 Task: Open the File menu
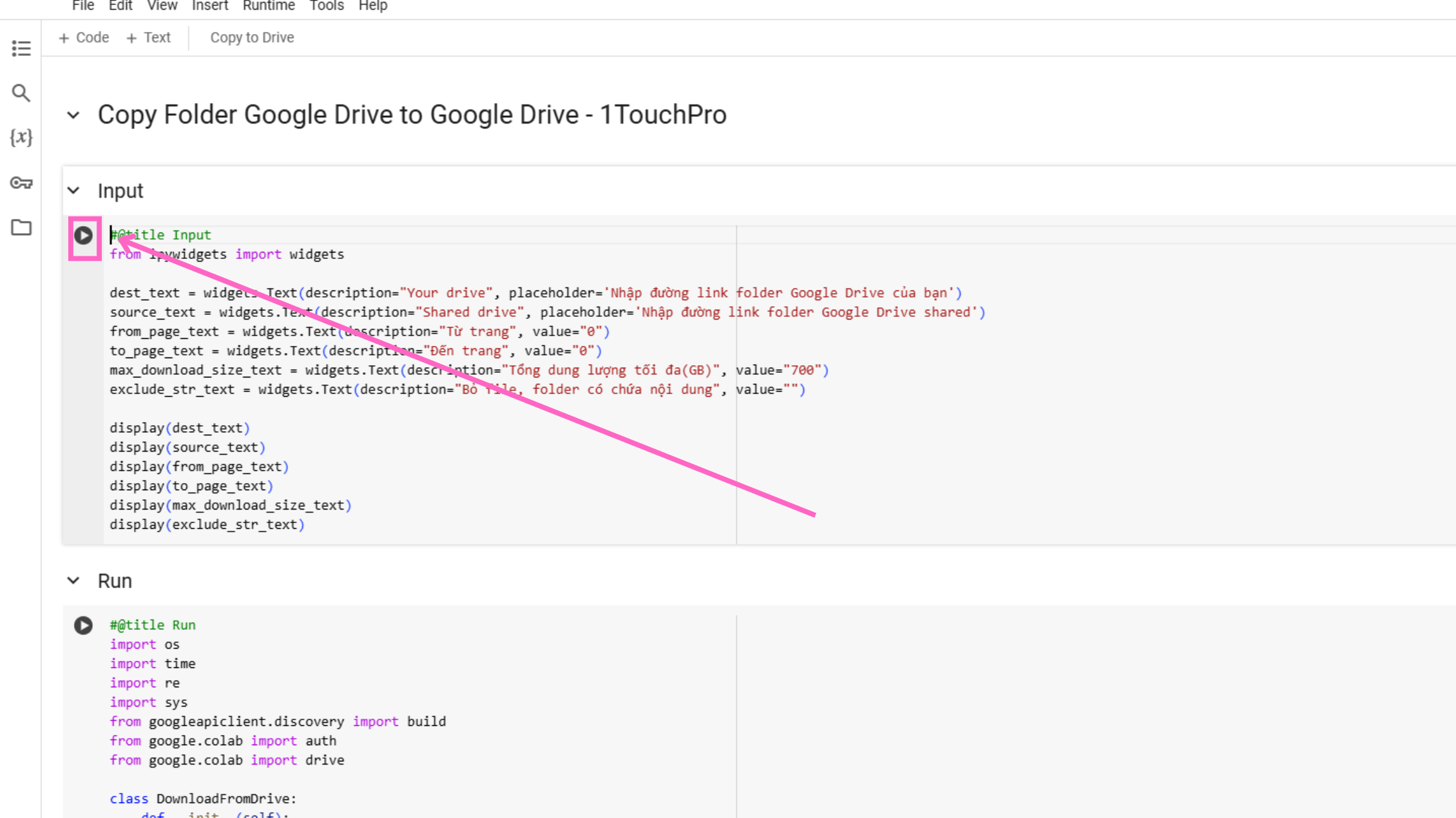(83, 6)
